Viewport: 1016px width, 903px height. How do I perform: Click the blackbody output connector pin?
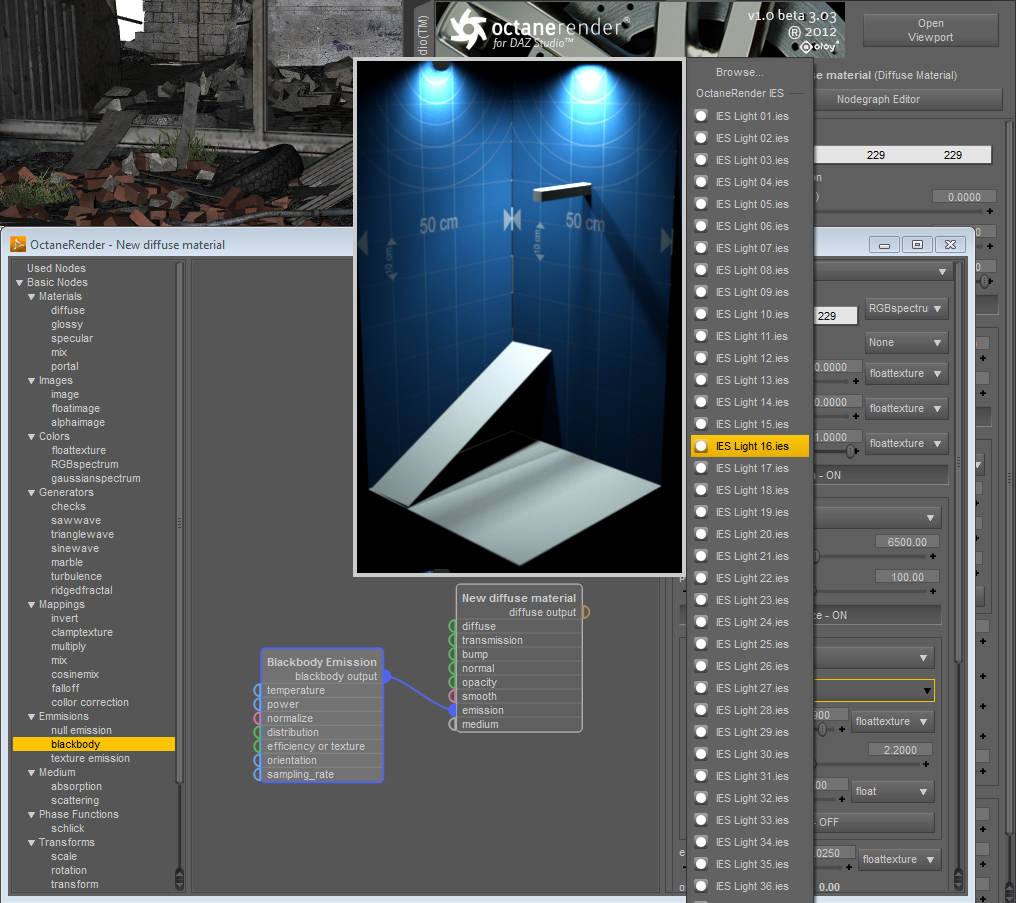(386, 677)
